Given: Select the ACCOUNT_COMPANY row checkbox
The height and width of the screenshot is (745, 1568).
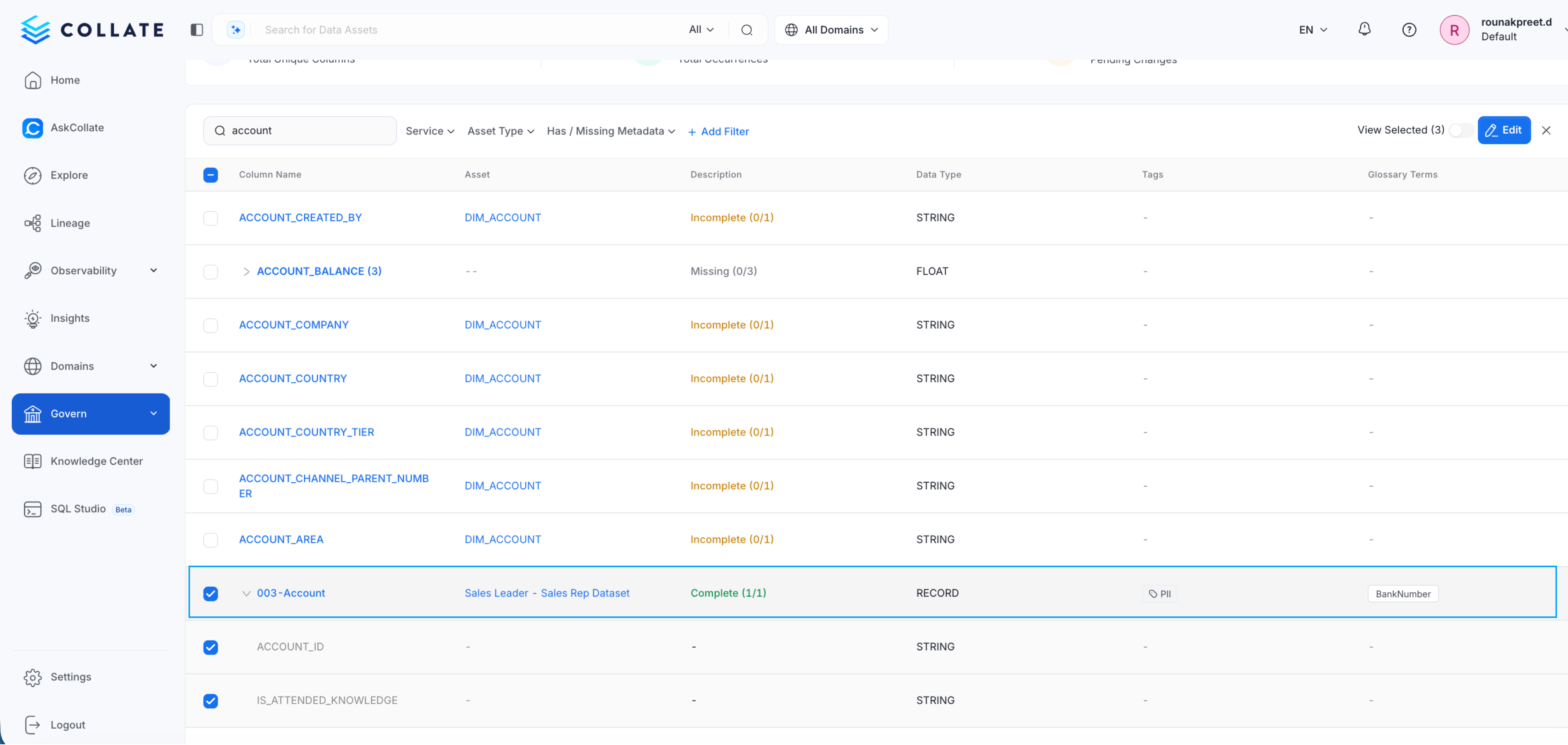Looking at the screenshot, I should coord(210,325).
